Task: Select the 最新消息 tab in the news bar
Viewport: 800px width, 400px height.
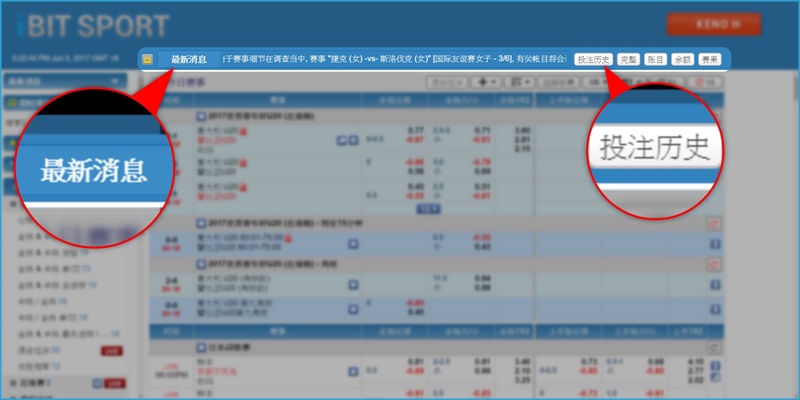Action: point(189,60)
